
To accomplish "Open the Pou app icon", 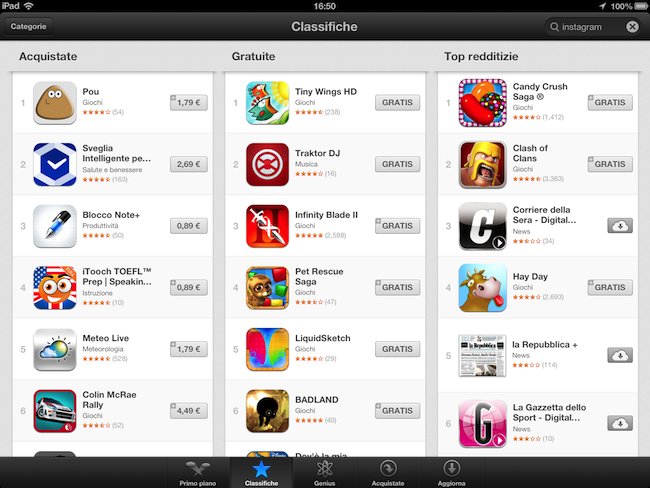I will point(55,103).
